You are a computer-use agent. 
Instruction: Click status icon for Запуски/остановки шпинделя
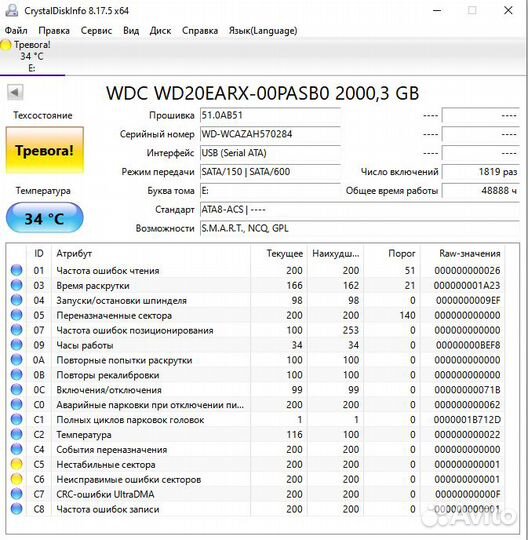coord(17,300)
